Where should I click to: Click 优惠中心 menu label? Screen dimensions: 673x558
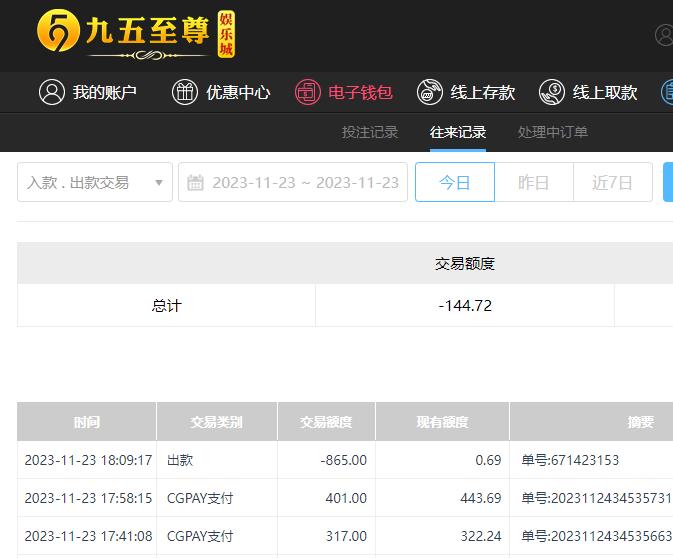point(238,92)
